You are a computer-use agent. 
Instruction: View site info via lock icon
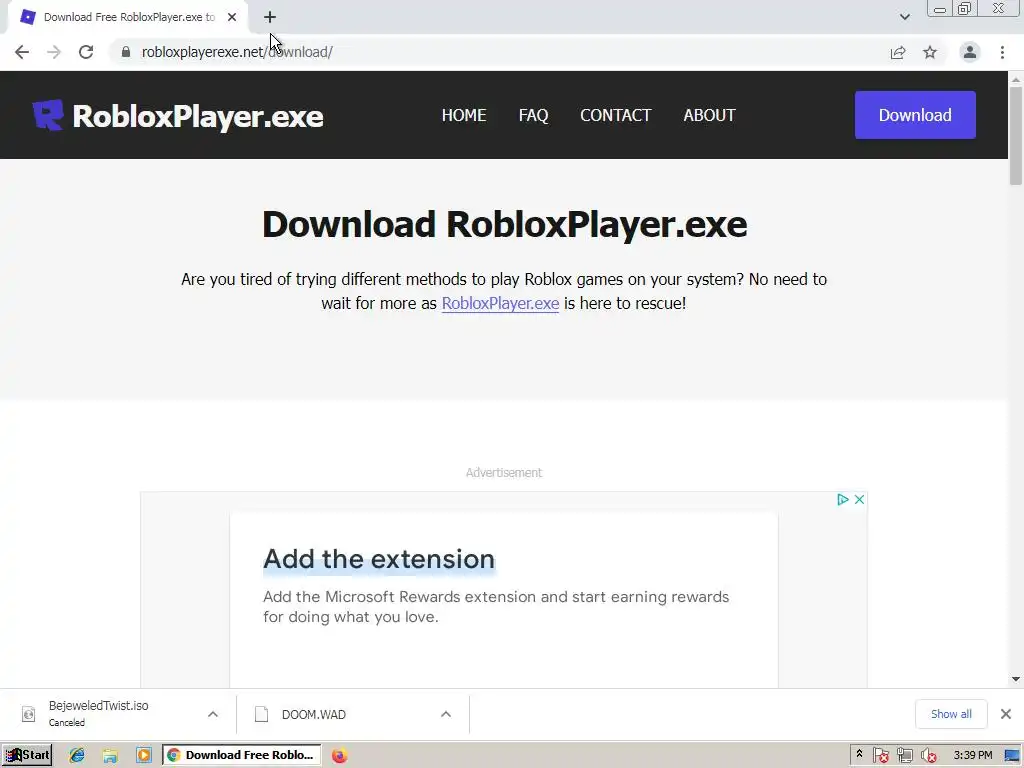[x=126, y=52]
